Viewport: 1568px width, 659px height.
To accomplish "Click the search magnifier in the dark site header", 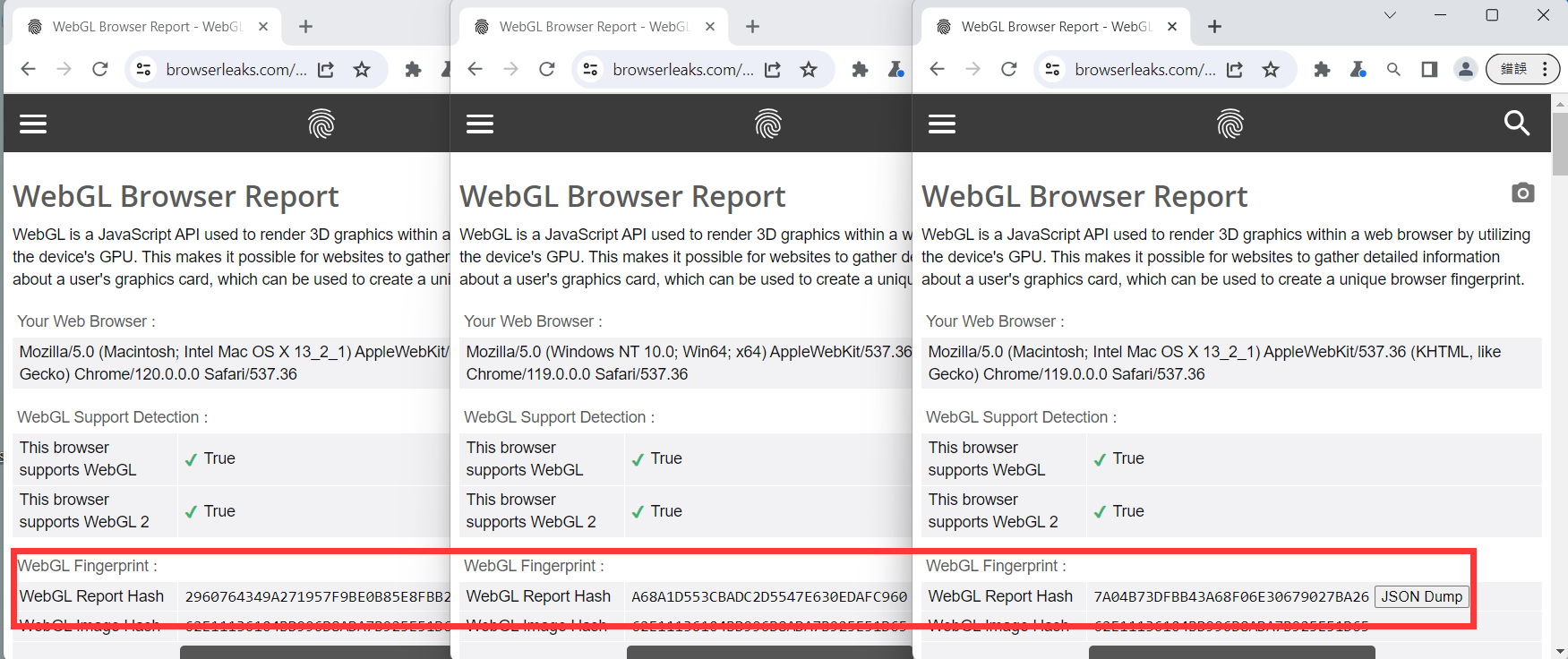I will point(1516,124).
